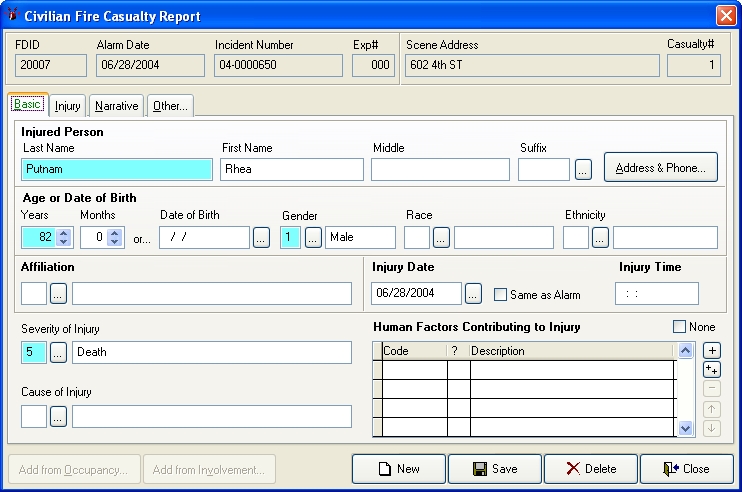Add a single human factor row with plus
The width and height of the screenshot is (742, 492).
pyautogui.click(x=712, y=351)
